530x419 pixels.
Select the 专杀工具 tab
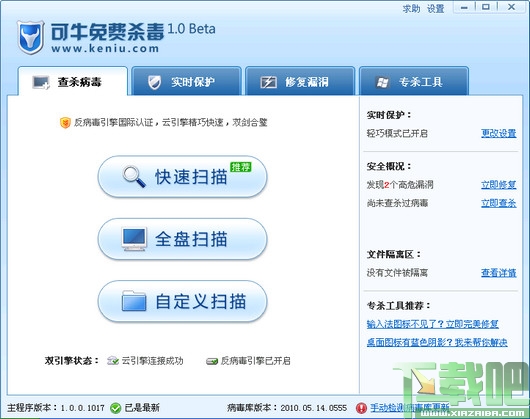click(414, 81)
